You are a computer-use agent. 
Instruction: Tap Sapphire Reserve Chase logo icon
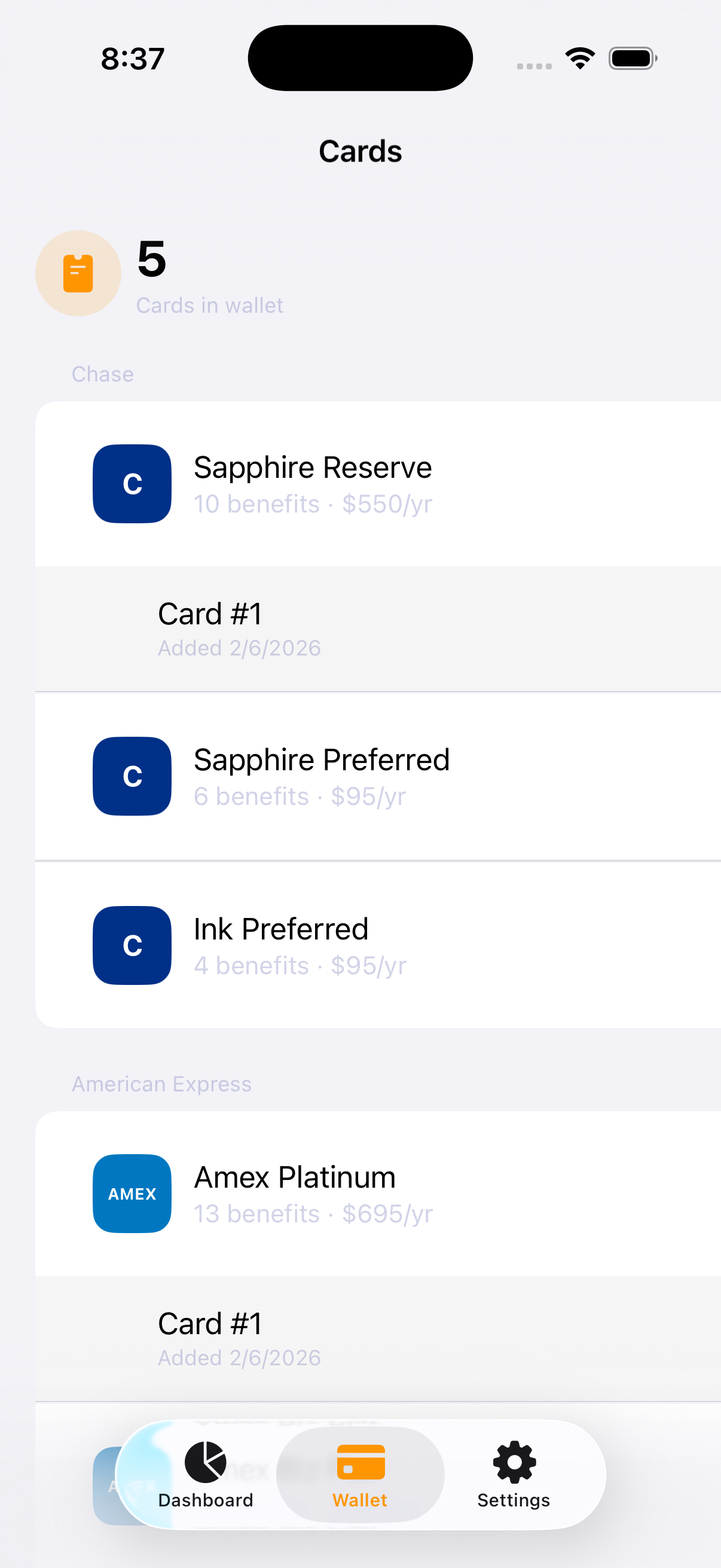coord(132,483)
